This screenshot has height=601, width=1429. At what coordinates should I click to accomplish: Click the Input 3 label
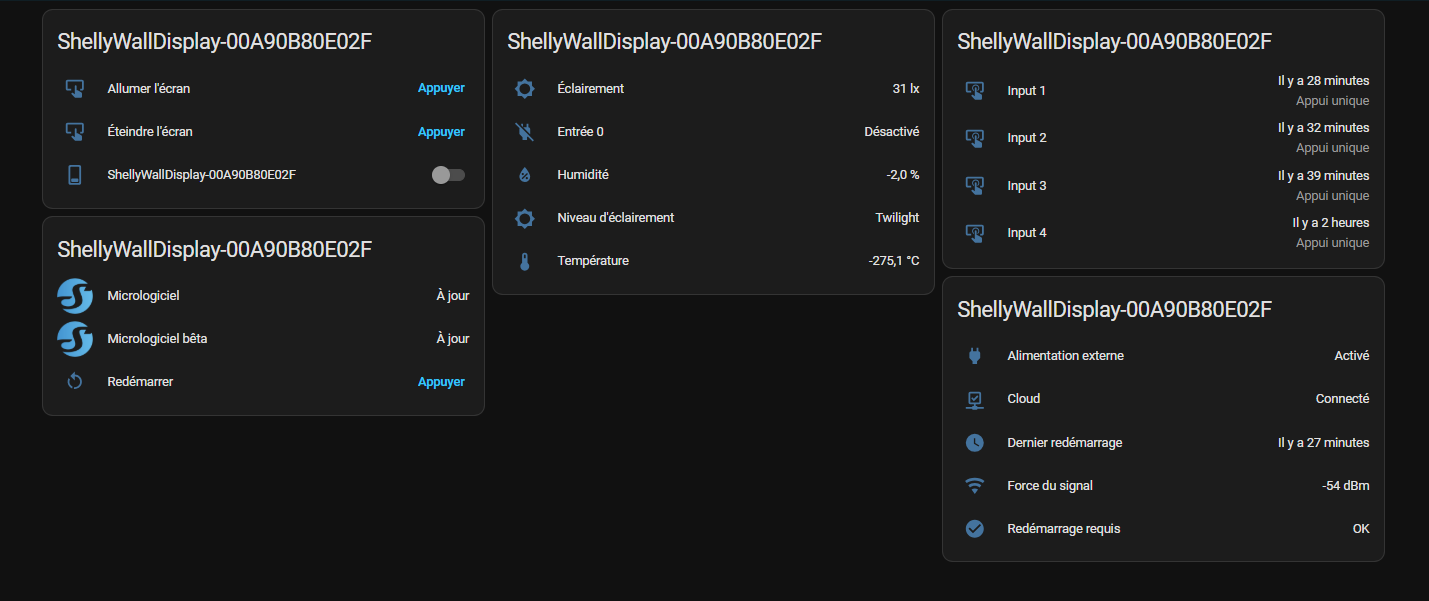pyautogui.click(x=1027, y=186)
